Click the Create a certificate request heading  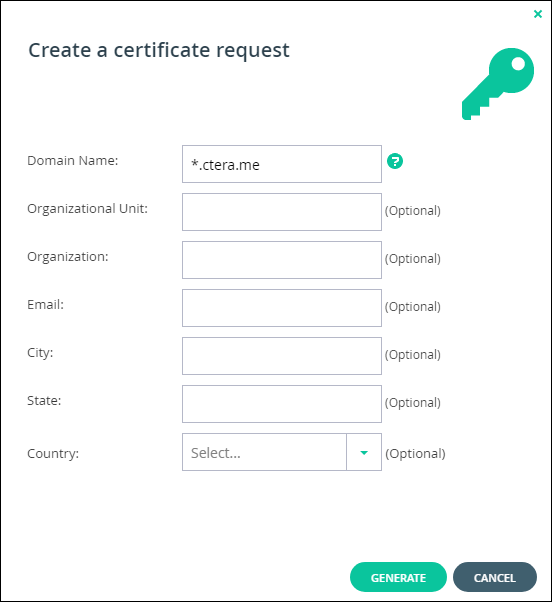click(x=159, y=51)
